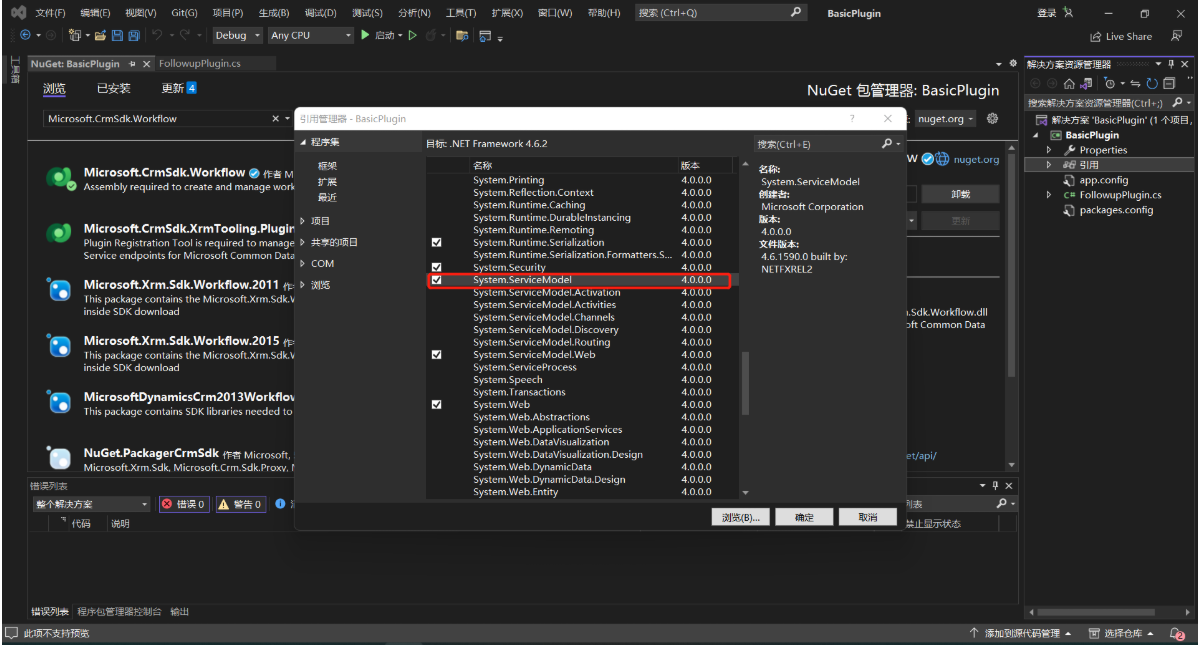The width and height of the screenshot is (1198, 645).
Task: Click the Solution Explorer search field
Action: tap(1097, 103)
